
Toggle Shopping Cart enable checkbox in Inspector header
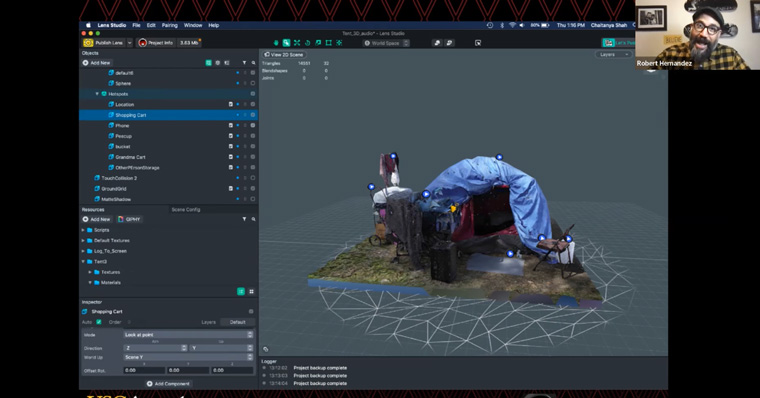click(x=251, y=312)
